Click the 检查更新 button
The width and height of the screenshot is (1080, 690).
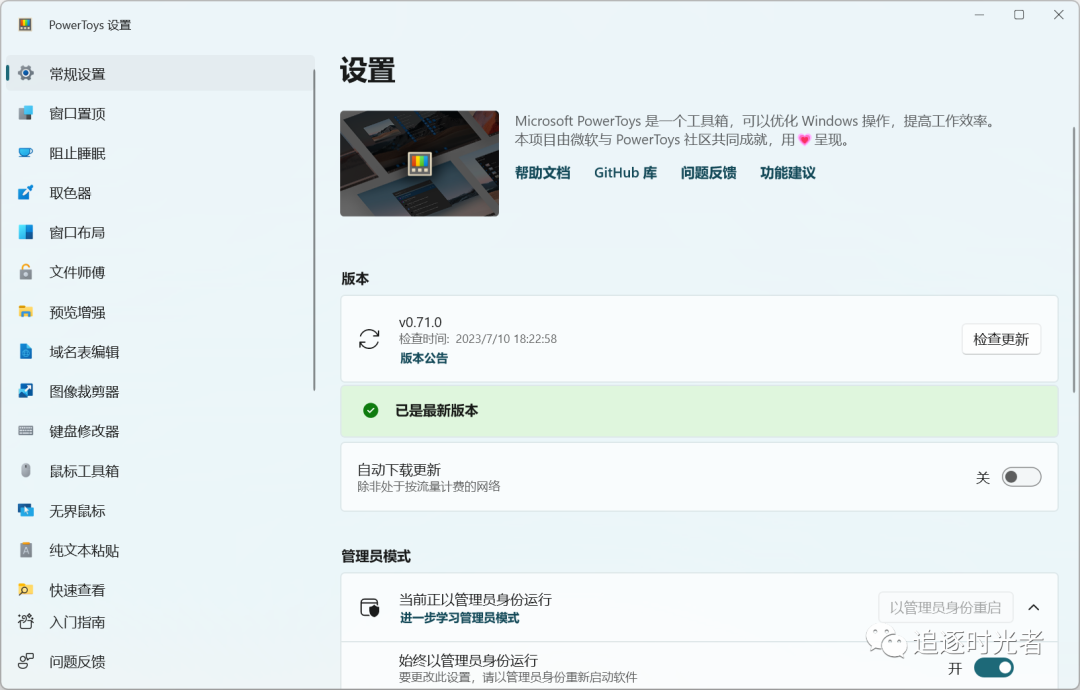click(x=1001, y=339)
